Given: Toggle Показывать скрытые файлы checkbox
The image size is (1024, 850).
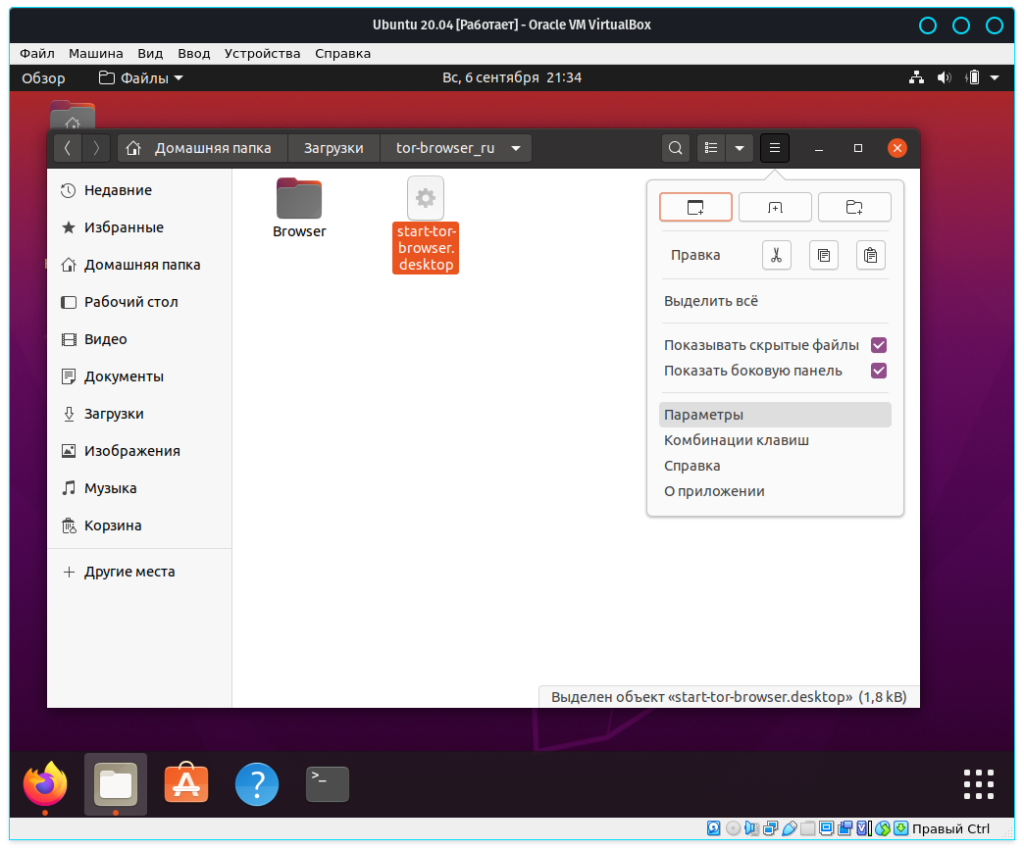Looking at the screenshot, I should (879, 345).
